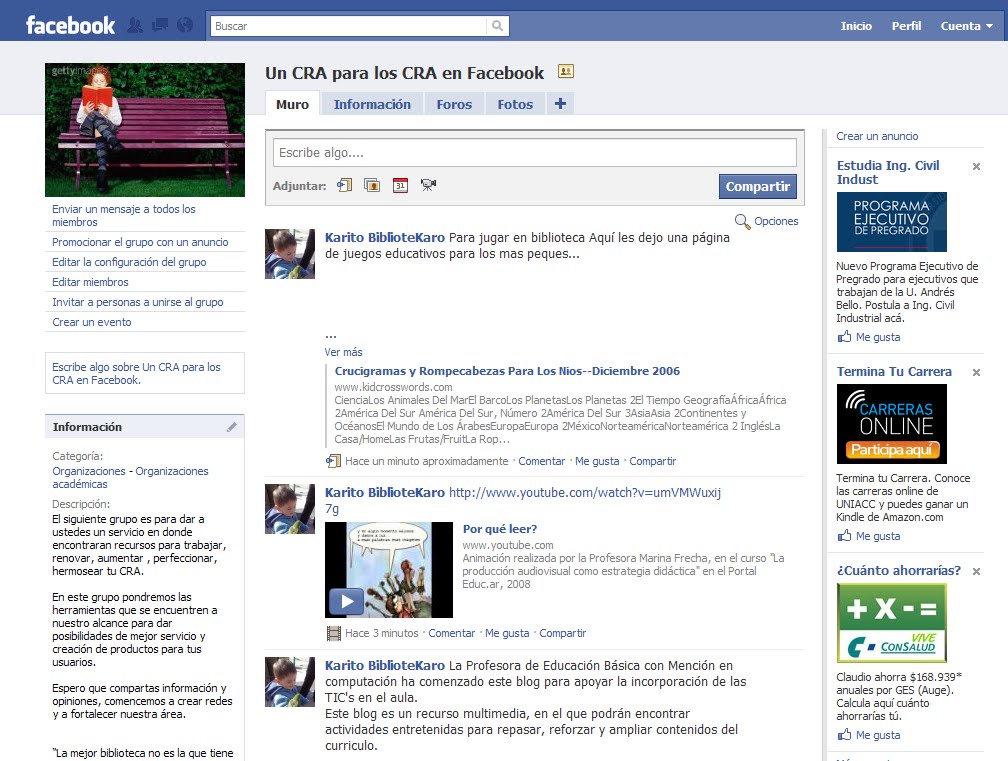The height and width of the screenshot is (761, 1008).
Task: Click the facebook logo
Action: (70, 25)
